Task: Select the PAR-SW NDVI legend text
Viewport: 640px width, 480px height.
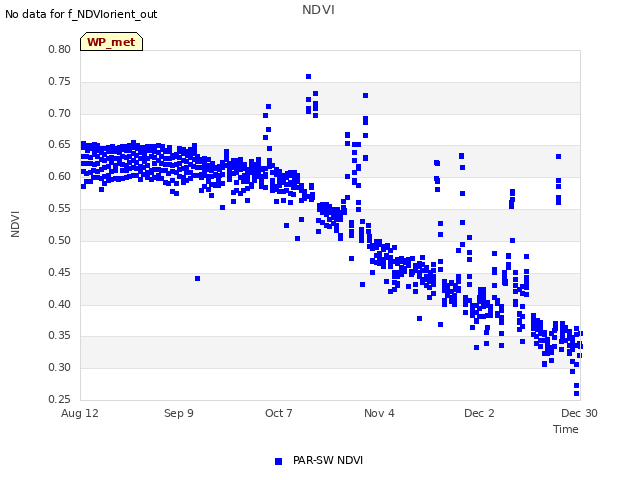Action: pyautogui.click(x=328, y=460)
